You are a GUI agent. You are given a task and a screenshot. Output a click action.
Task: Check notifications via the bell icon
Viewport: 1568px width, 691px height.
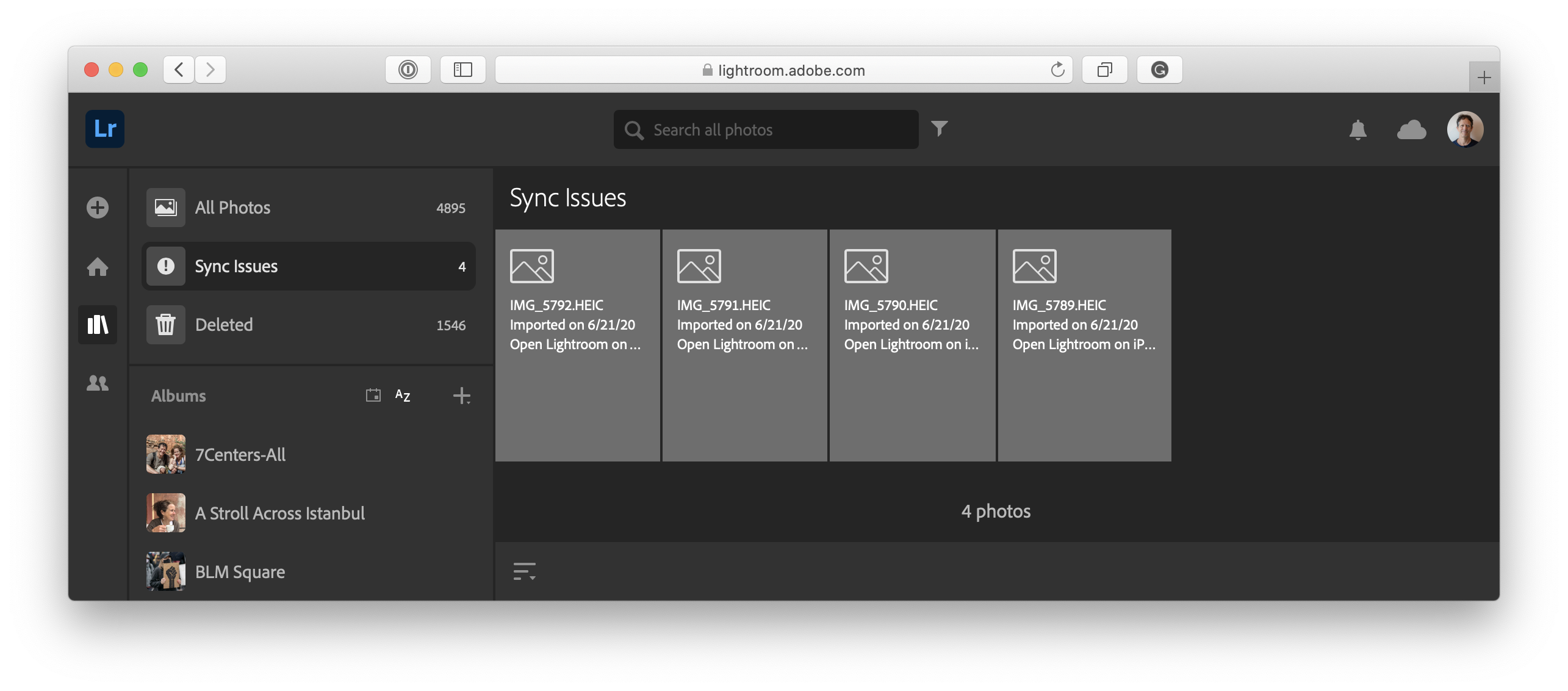pyautogui.click(x=1357, y=129)
